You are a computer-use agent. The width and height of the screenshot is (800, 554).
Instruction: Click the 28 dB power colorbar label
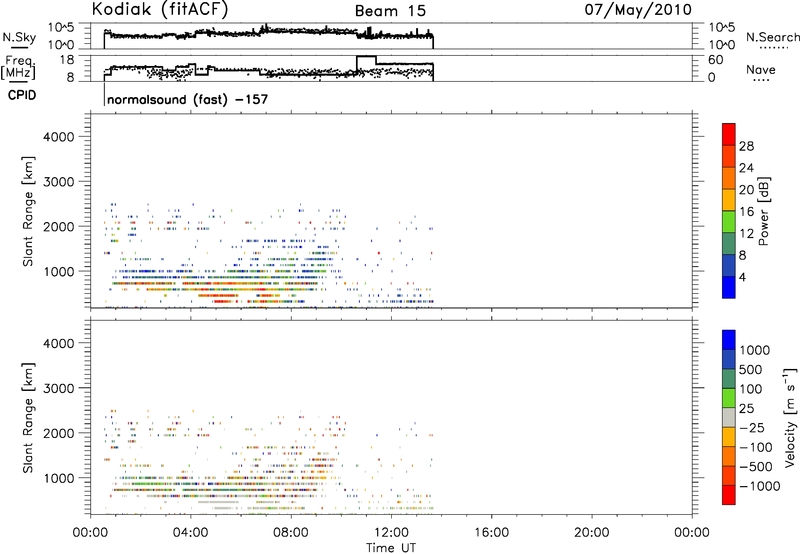746,146
